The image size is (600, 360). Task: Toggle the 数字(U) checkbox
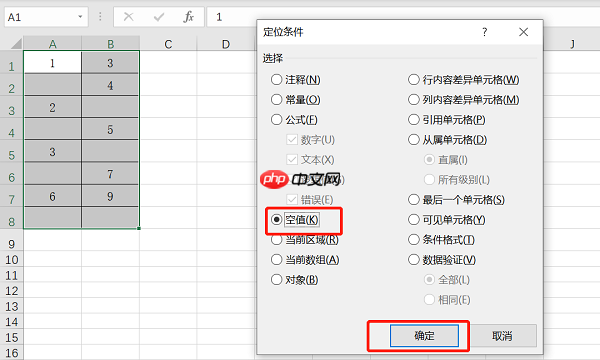(310, 140)
